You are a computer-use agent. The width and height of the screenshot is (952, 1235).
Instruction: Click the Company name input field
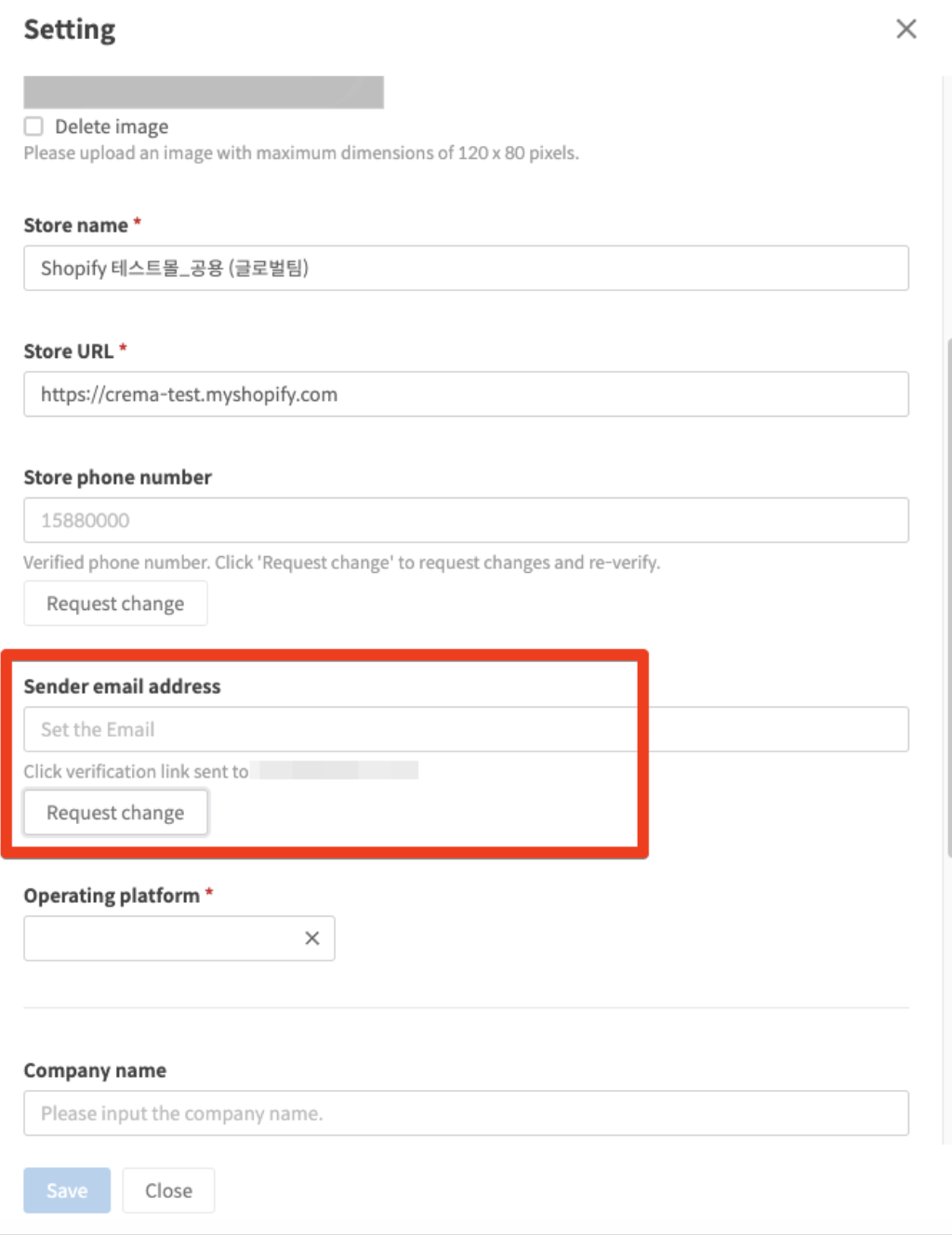[x=466, y=1113]
